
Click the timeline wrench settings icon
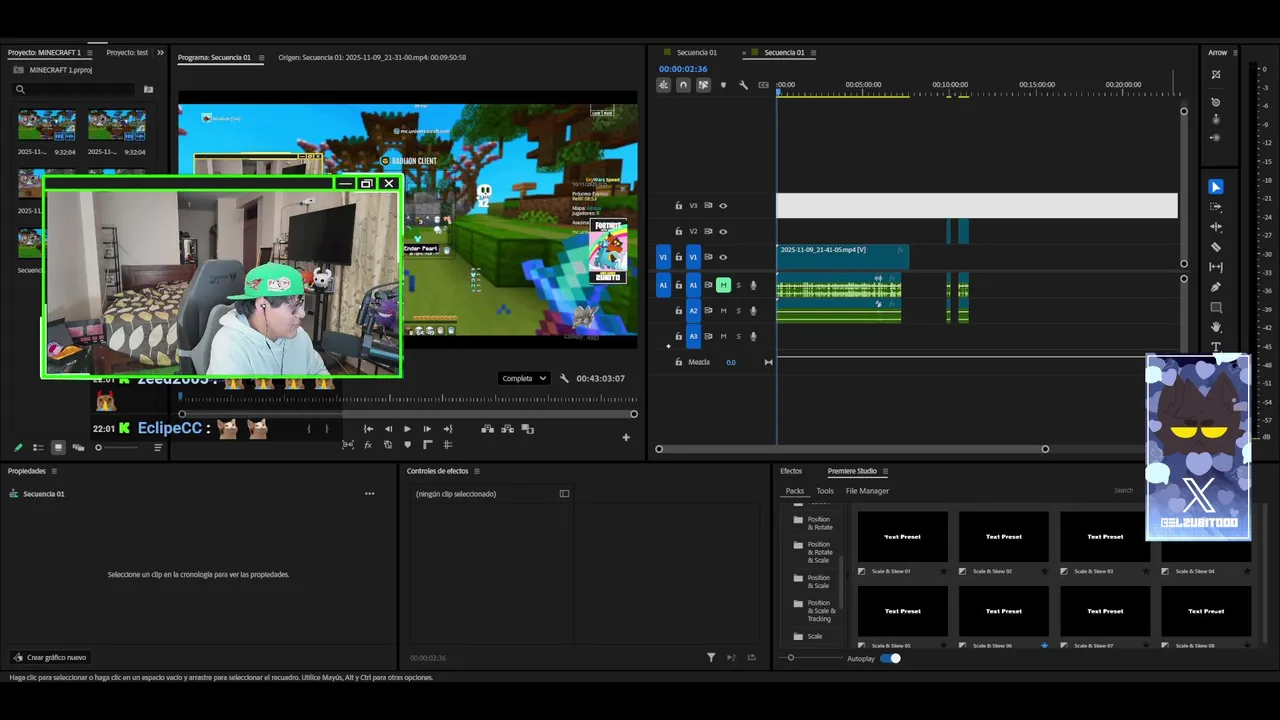(x=743, y=85)
